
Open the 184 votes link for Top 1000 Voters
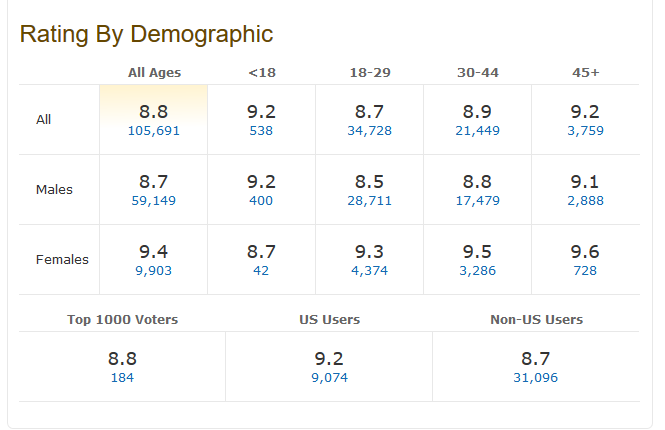[x=122, y=378]
